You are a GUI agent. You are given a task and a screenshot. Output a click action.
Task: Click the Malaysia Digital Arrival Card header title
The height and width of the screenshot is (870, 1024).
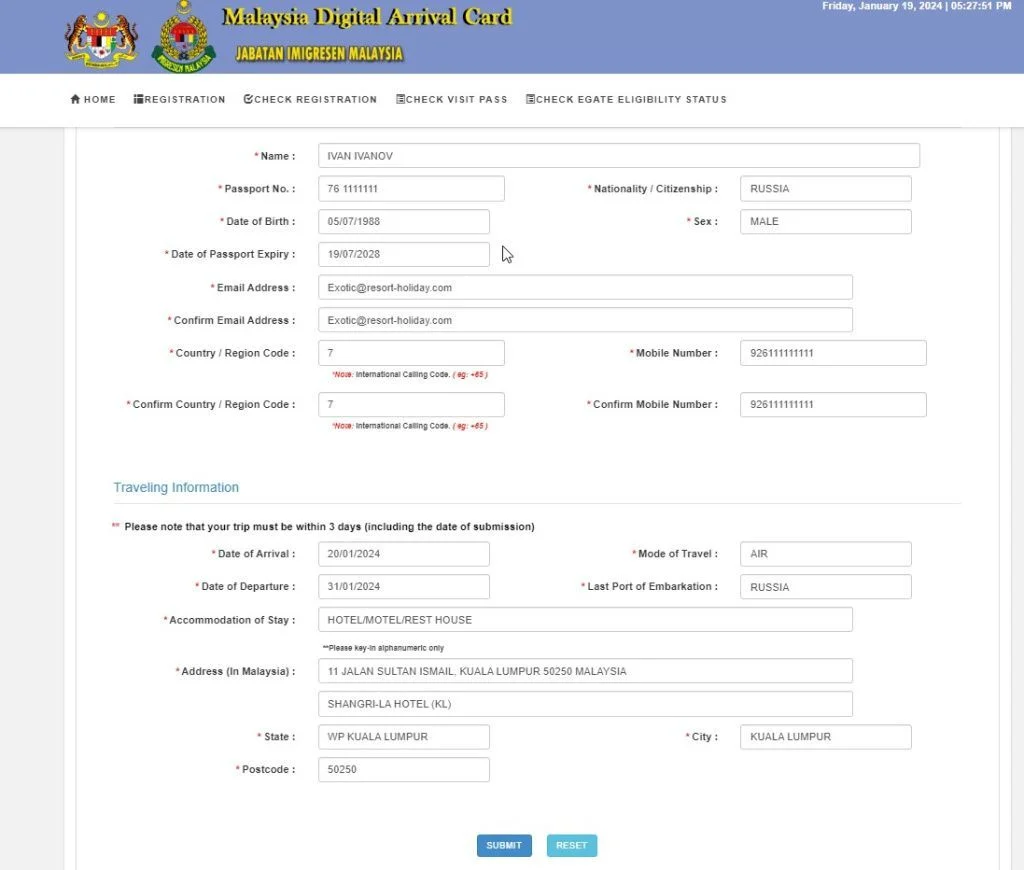[367, 16]
